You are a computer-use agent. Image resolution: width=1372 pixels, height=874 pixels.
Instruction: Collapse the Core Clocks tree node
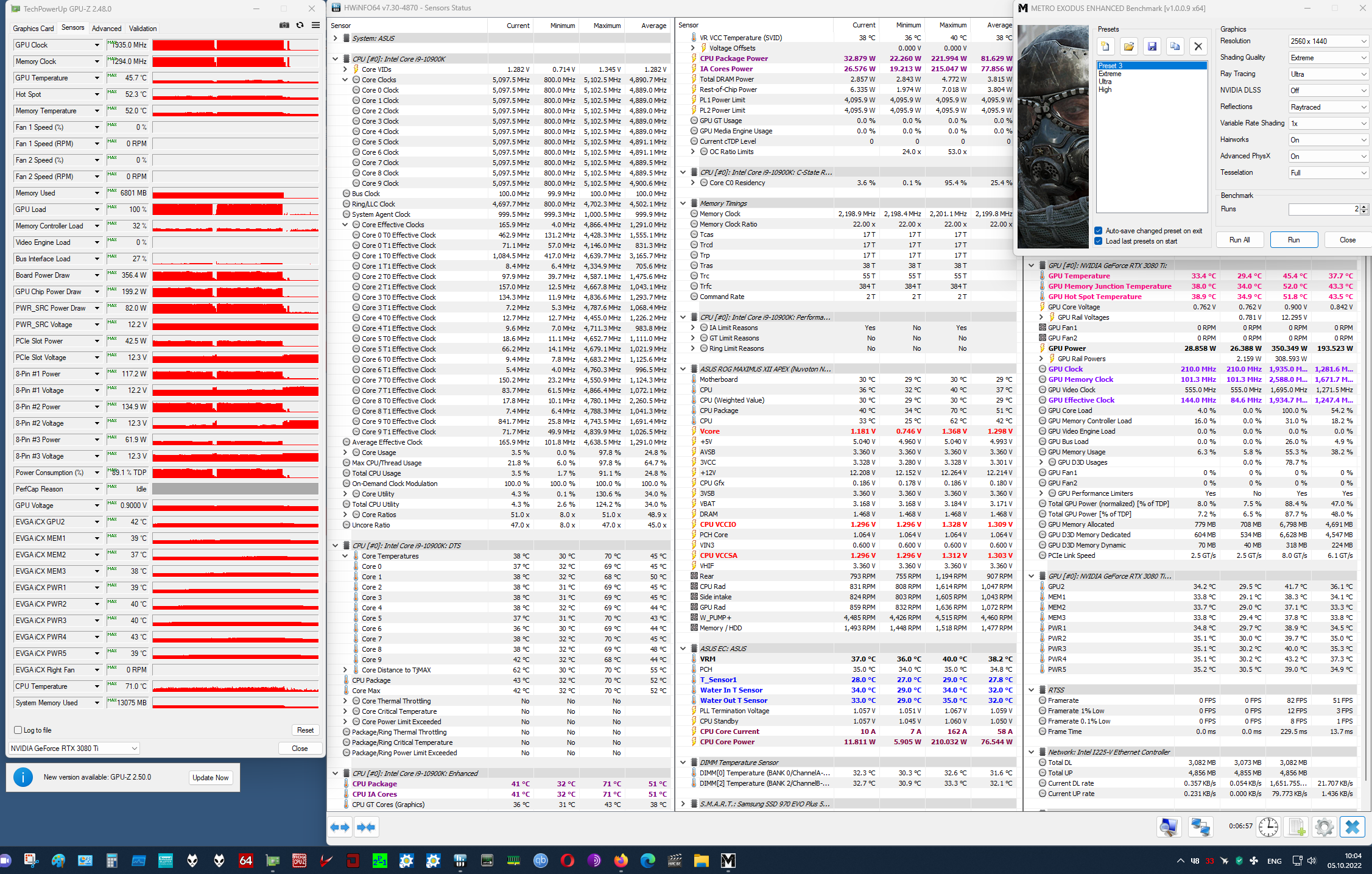tap(345, 80)
